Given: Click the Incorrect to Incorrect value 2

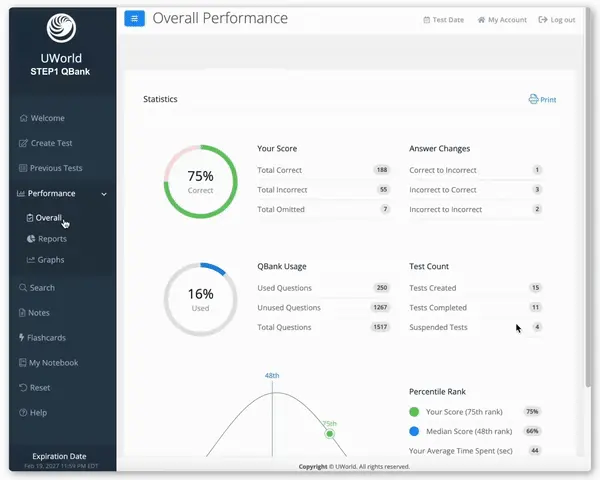Looking at the screenshot, I should 537,209.
